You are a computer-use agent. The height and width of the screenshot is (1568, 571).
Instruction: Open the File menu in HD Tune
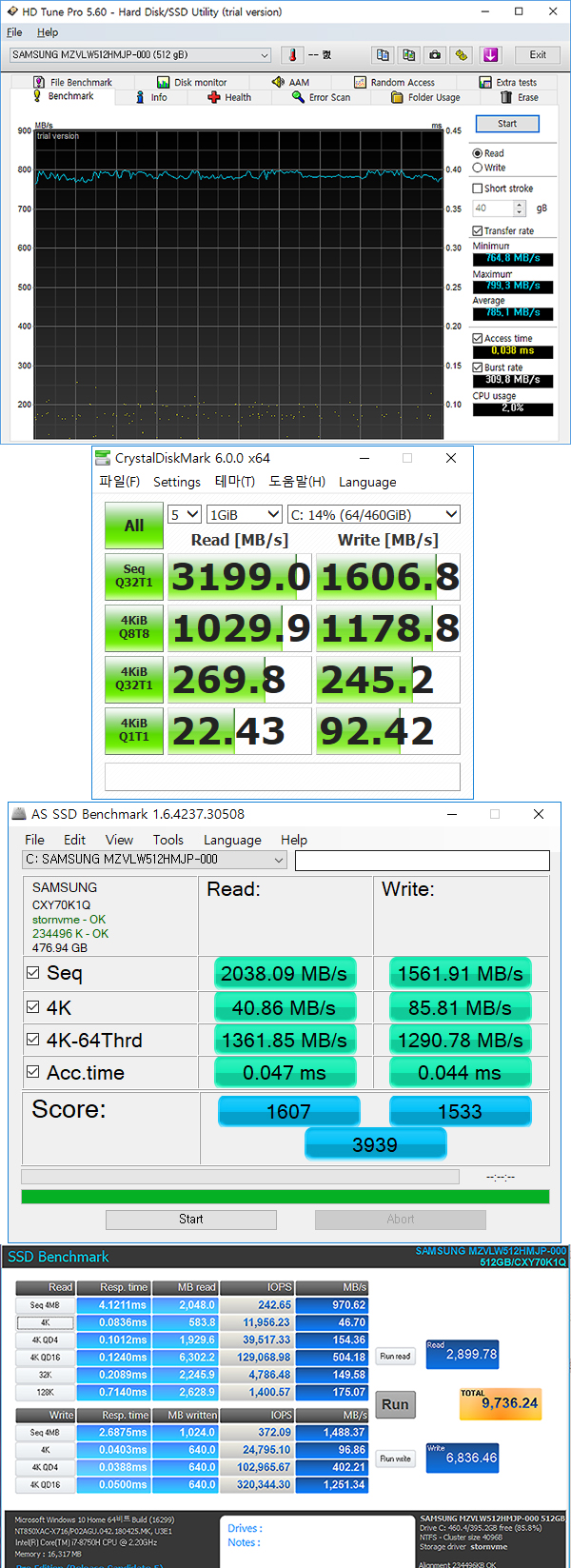pyautogui.click(x=14, y=32)
